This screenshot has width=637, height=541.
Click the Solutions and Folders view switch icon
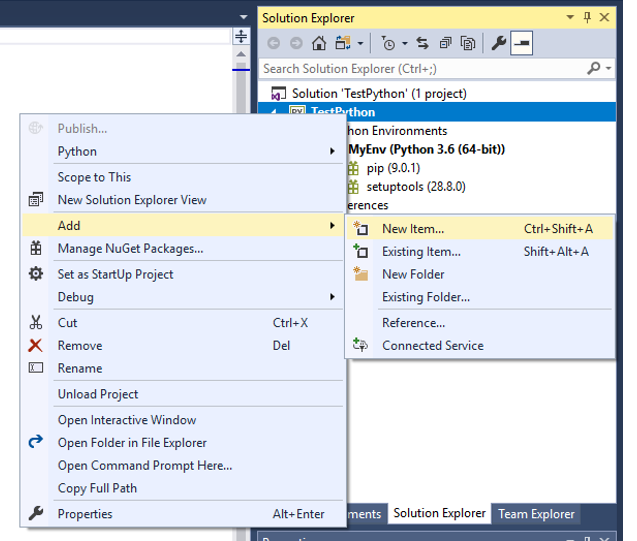pos(343,43)
